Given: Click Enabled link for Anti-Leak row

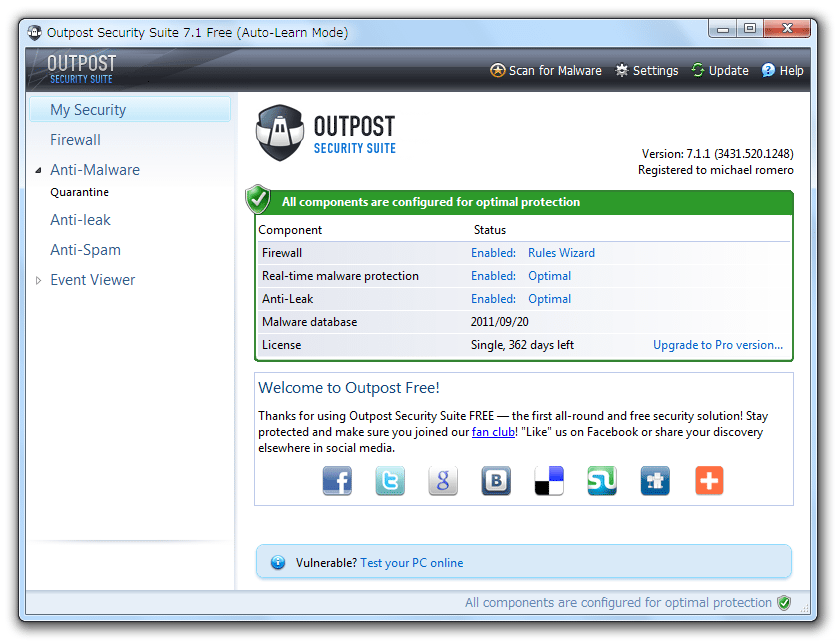Looking at the screenshot, I should pos(493,299).
